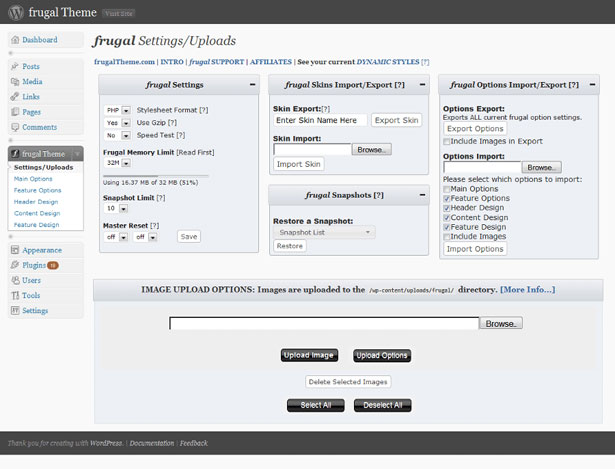Open the Stylesheet Format PHP dropdown
The width and height of the screenshot is (615, 469).
tap(118, 111)
